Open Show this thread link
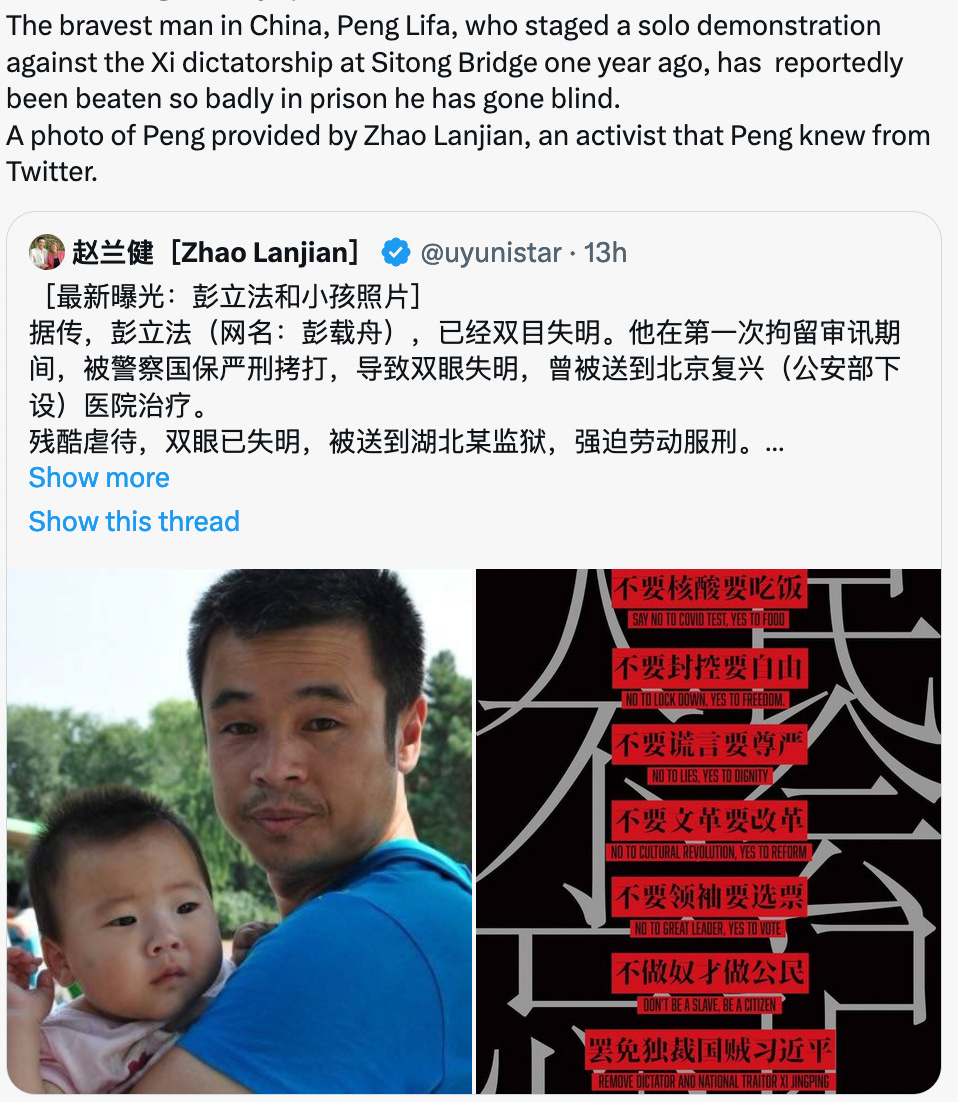Viewport: 958px width, 1102px height. (x=134, y=521)
